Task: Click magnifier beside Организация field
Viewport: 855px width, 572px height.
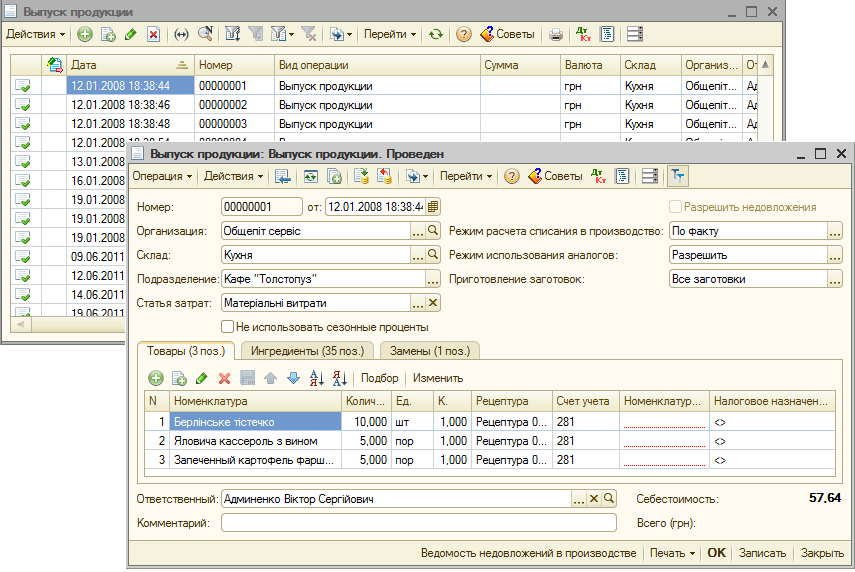Action: (433, 231)
